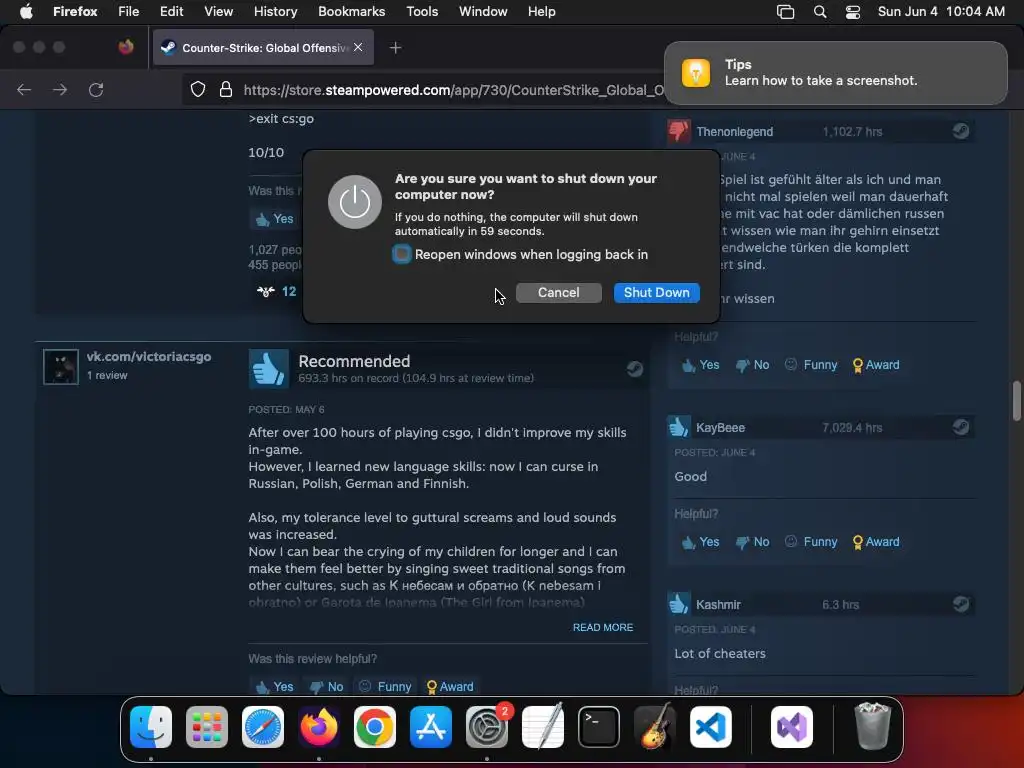Switch to Firefox in the Dock
Viewport: 1024px width, 768px height.
click(319, 727)
